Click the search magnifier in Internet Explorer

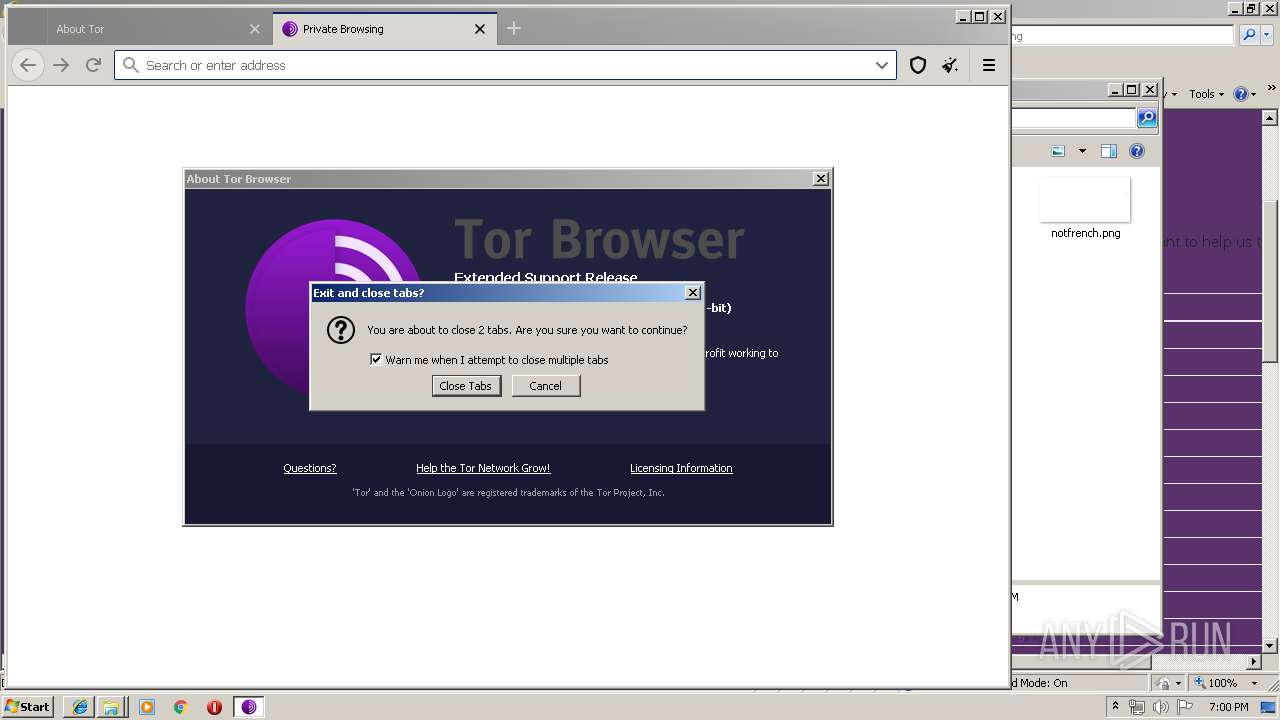1249,35
